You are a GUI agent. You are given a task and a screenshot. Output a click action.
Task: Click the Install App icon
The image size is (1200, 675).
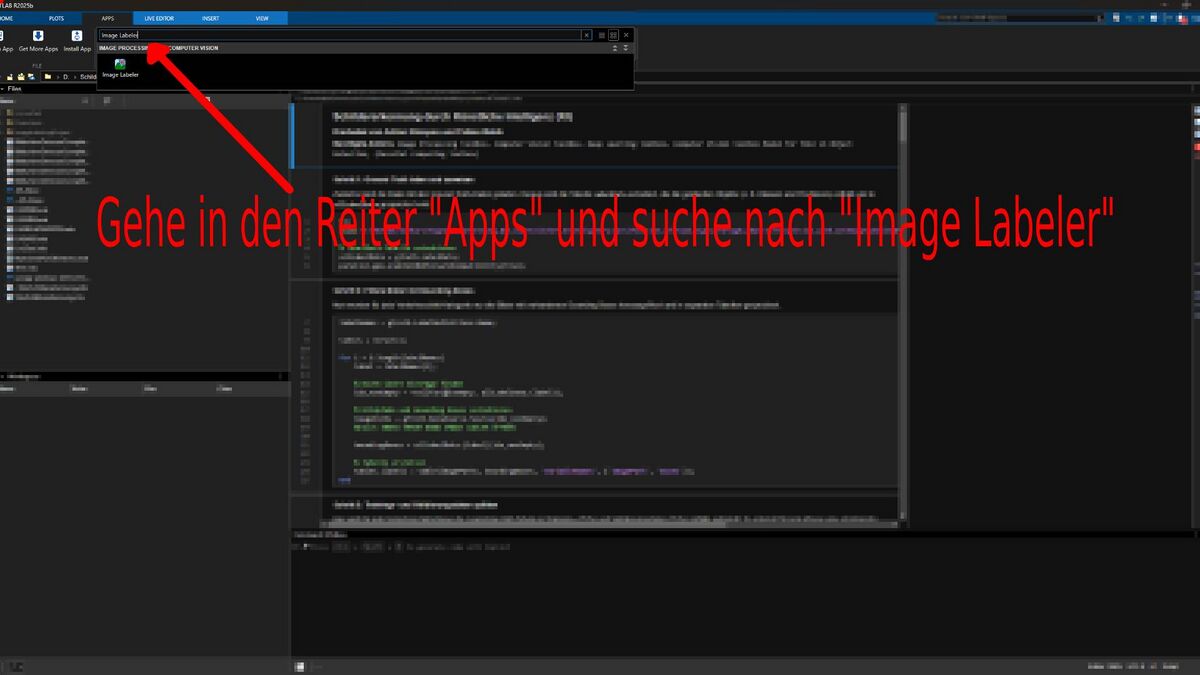pyautogui.click(x=77, y=40)
